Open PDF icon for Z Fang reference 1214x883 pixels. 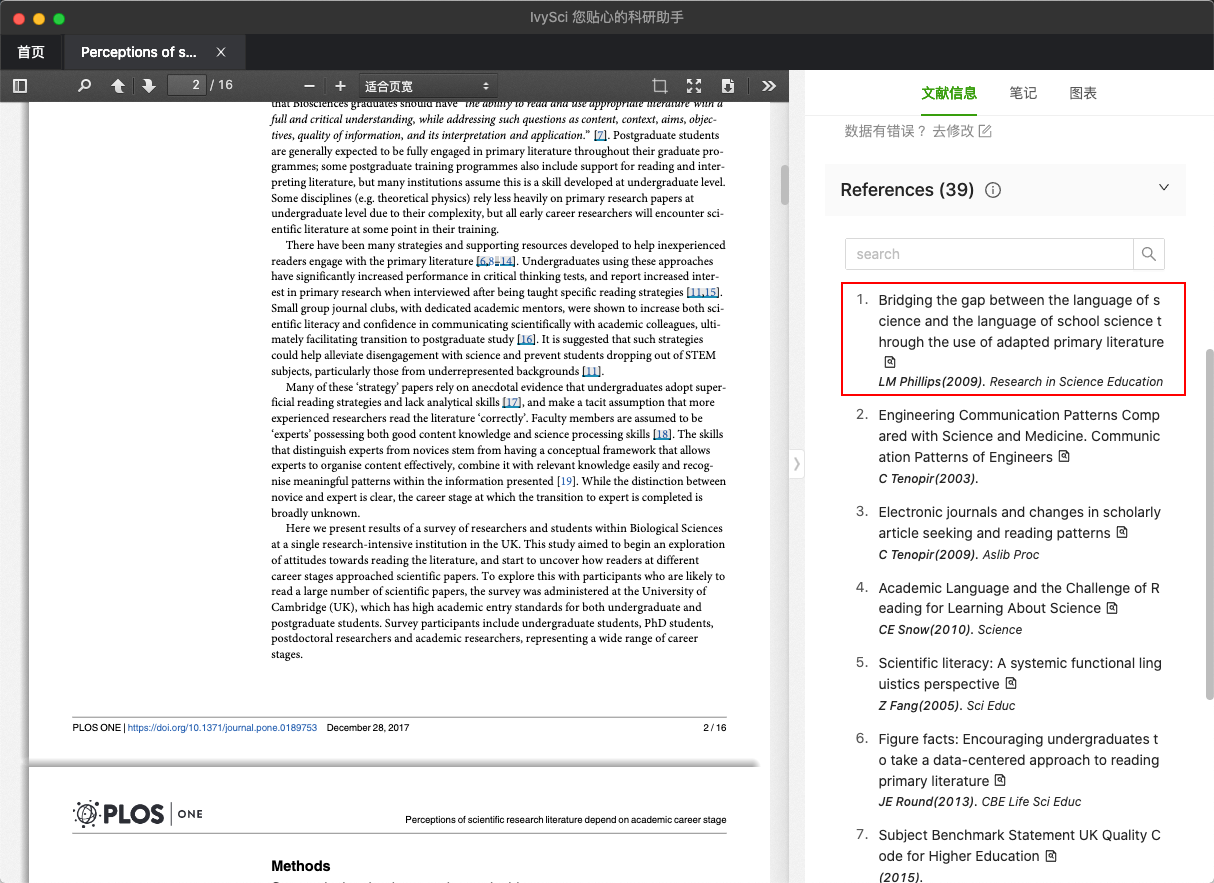(1011, 683)
